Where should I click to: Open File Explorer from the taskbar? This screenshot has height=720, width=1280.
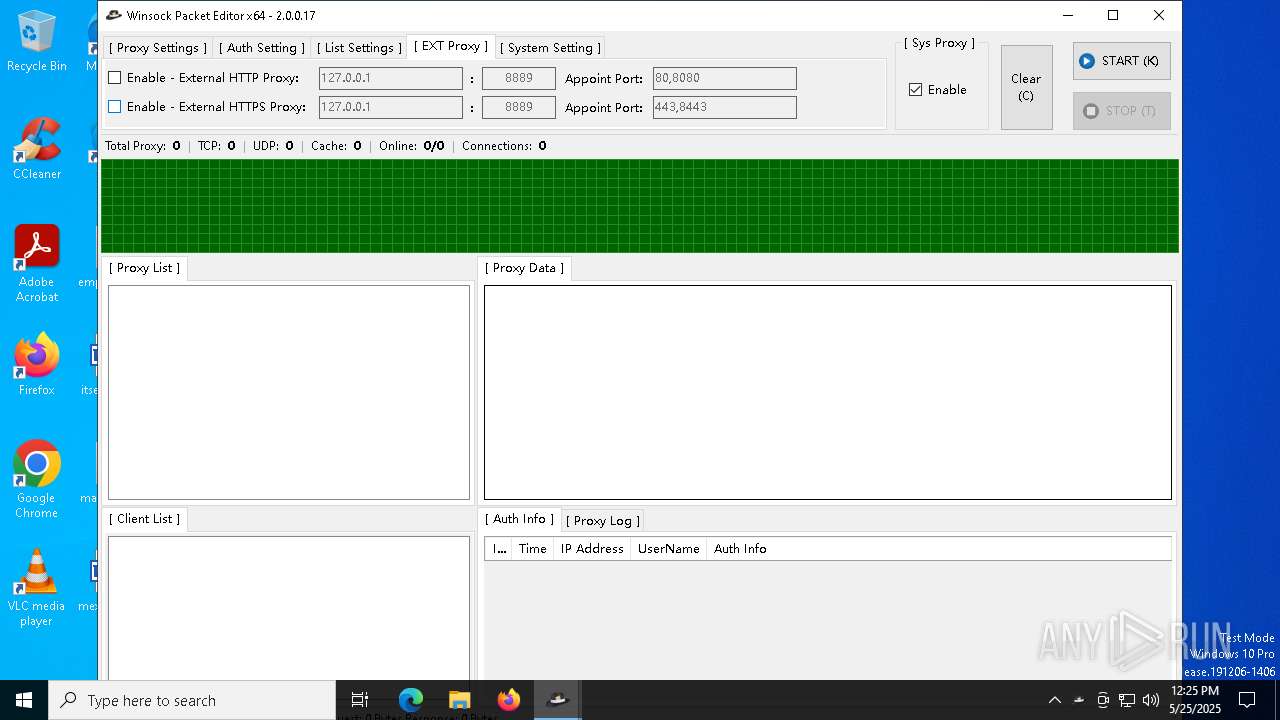(460, 700)
